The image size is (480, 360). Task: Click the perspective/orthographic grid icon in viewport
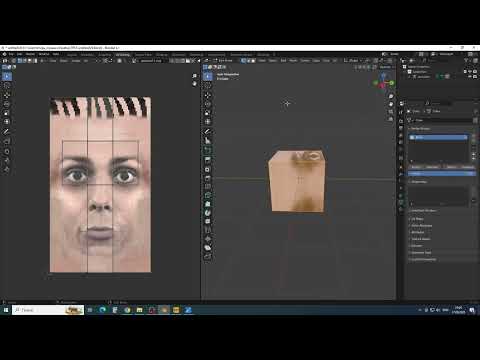pyautogui.click(x=391, y=119)
